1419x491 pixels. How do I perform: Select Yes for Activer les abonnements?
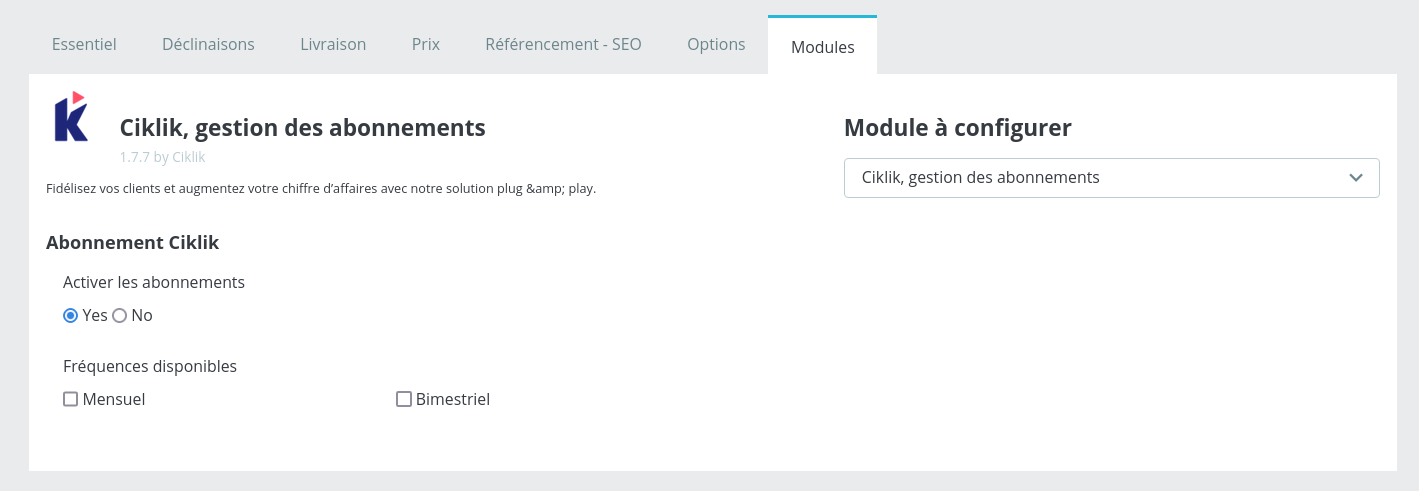click(70, 315)
